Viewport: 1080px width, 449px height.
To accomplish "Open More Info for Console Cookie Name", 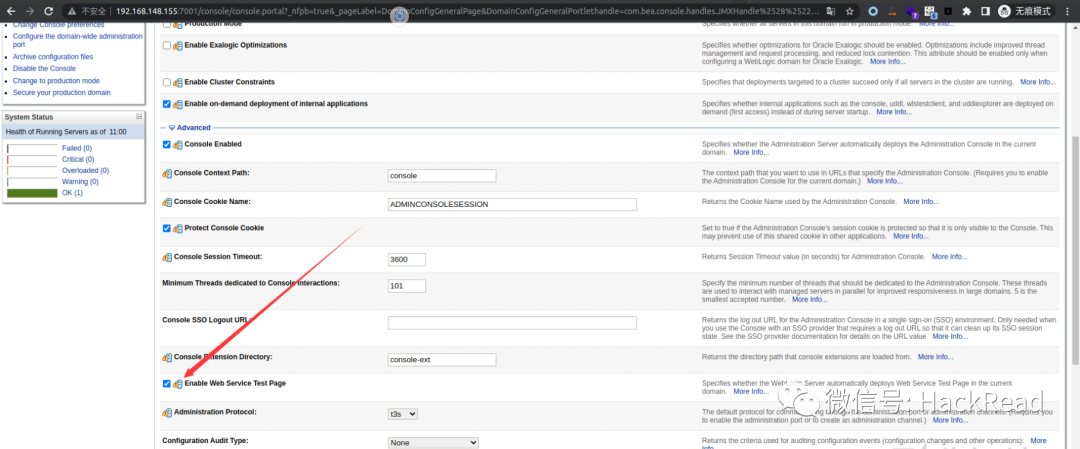I will click(x=921, y=202).
